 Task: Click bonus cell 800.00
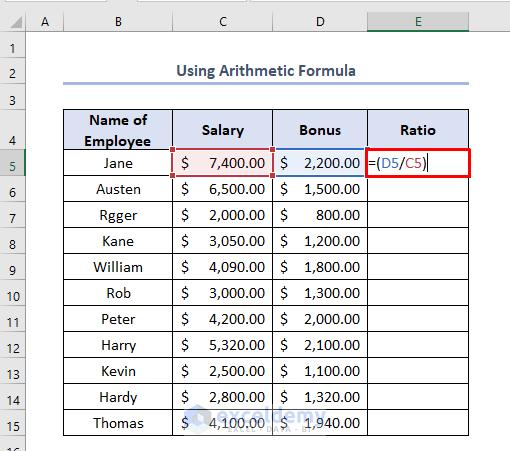point(320,215)
